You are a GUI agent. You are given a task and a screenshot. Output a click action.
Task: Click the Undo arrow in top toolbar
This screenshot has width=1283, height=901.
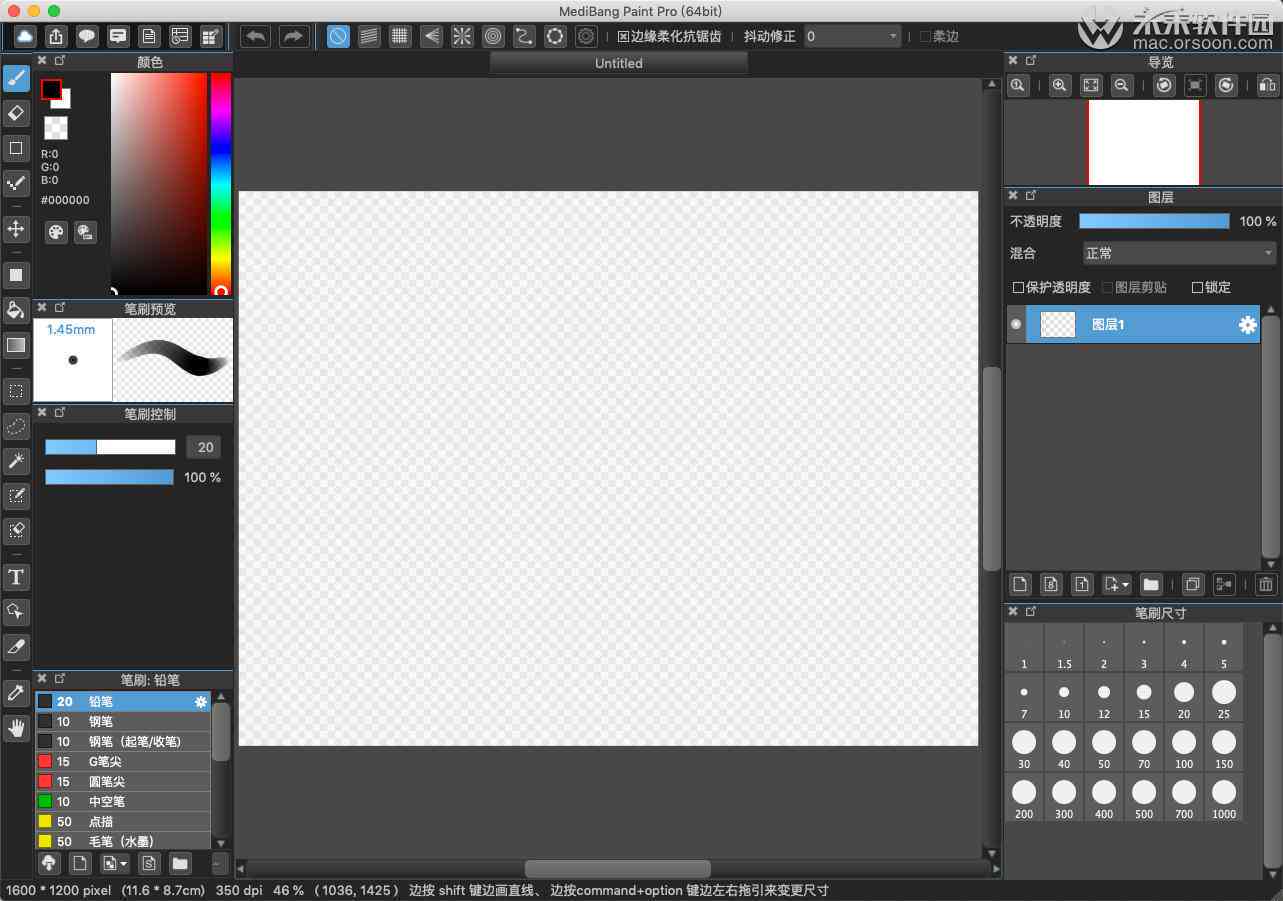(x=256, y=36)
